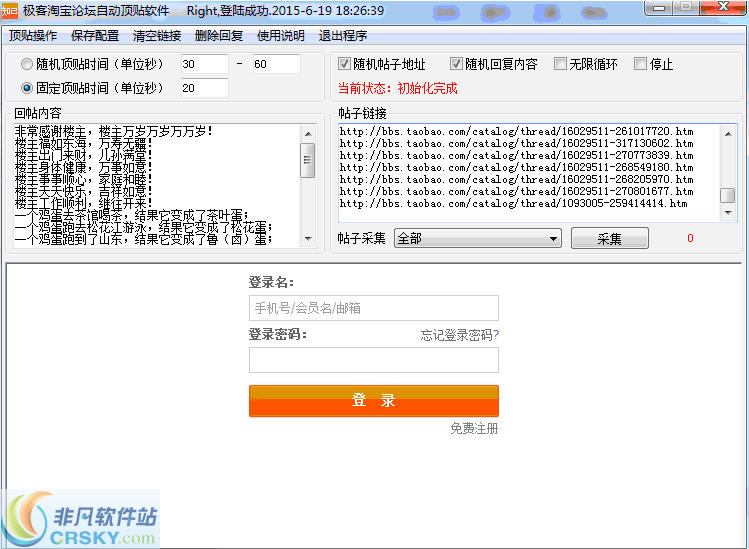Focus the 登录名 input field
The height and width of the screenshot is (549, 749).
pos(374,308)
